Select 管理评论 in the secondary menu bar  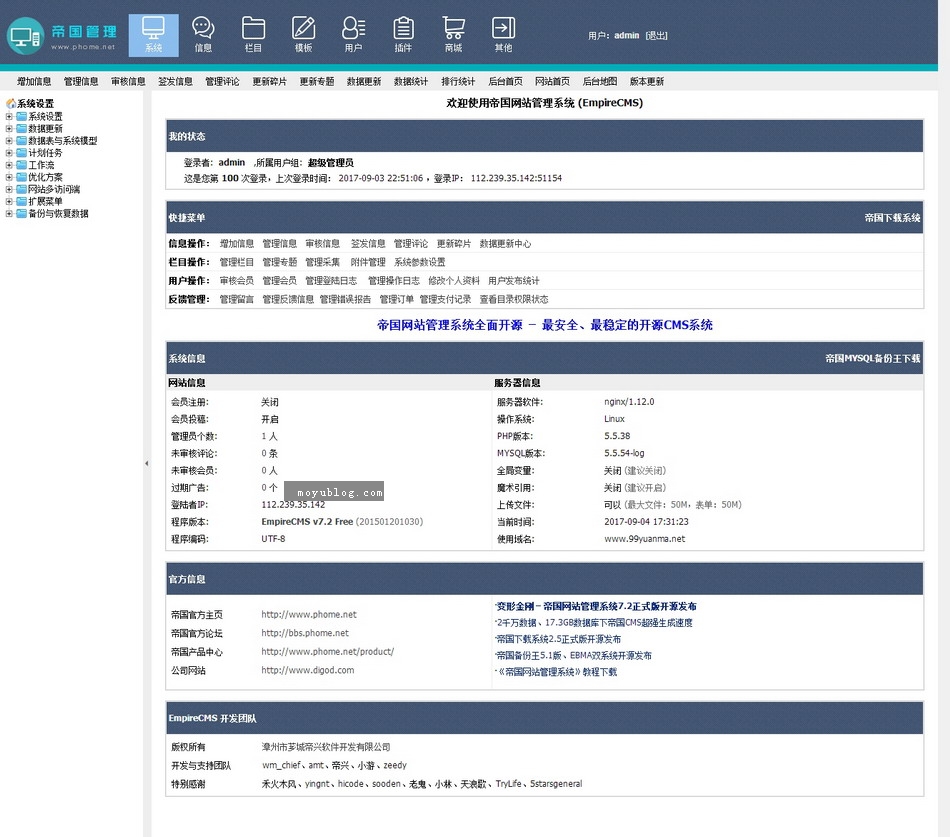[222, 81]
